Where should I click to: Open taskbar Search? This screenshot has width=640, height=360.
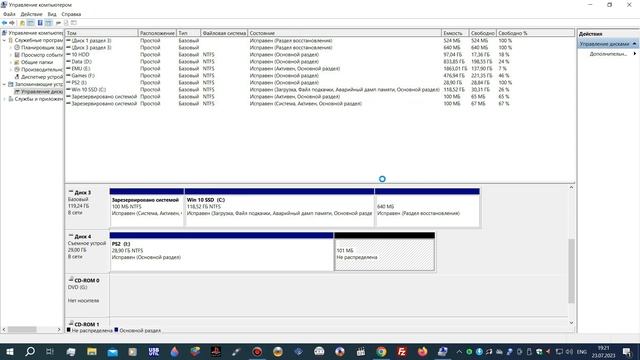[30, 351]
